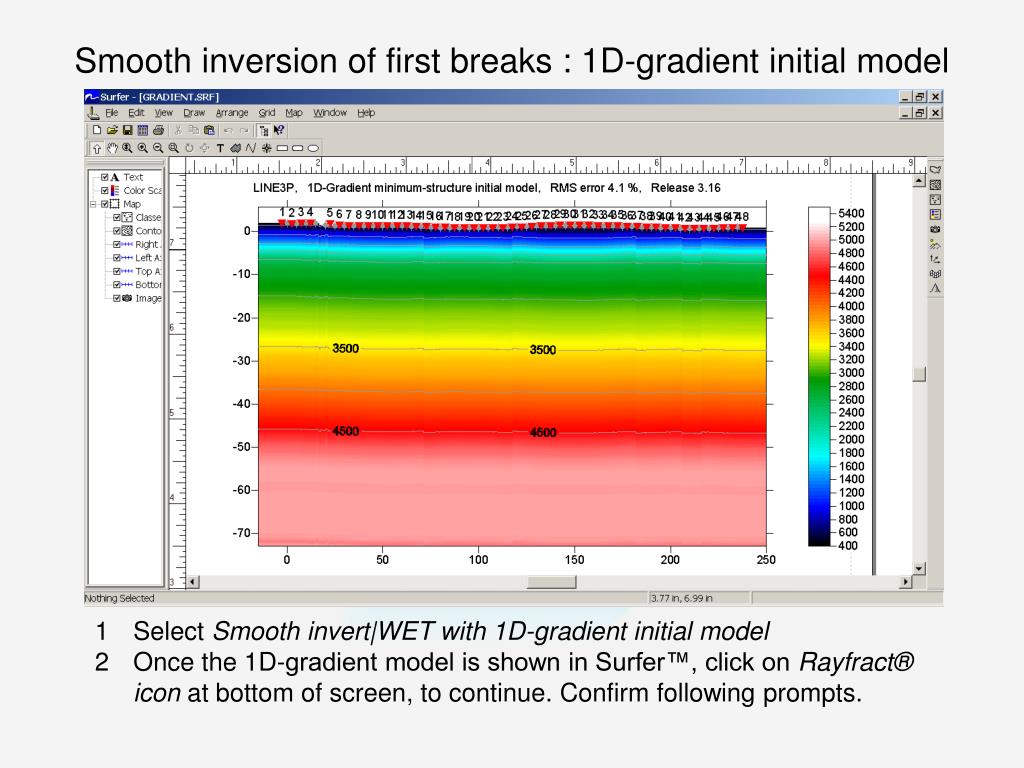Image resolution: width=1024 pixels, height=768 pixels.
Task: Choose the Select arrow tool
Action: pyautogui.click(x=97, y=148)
